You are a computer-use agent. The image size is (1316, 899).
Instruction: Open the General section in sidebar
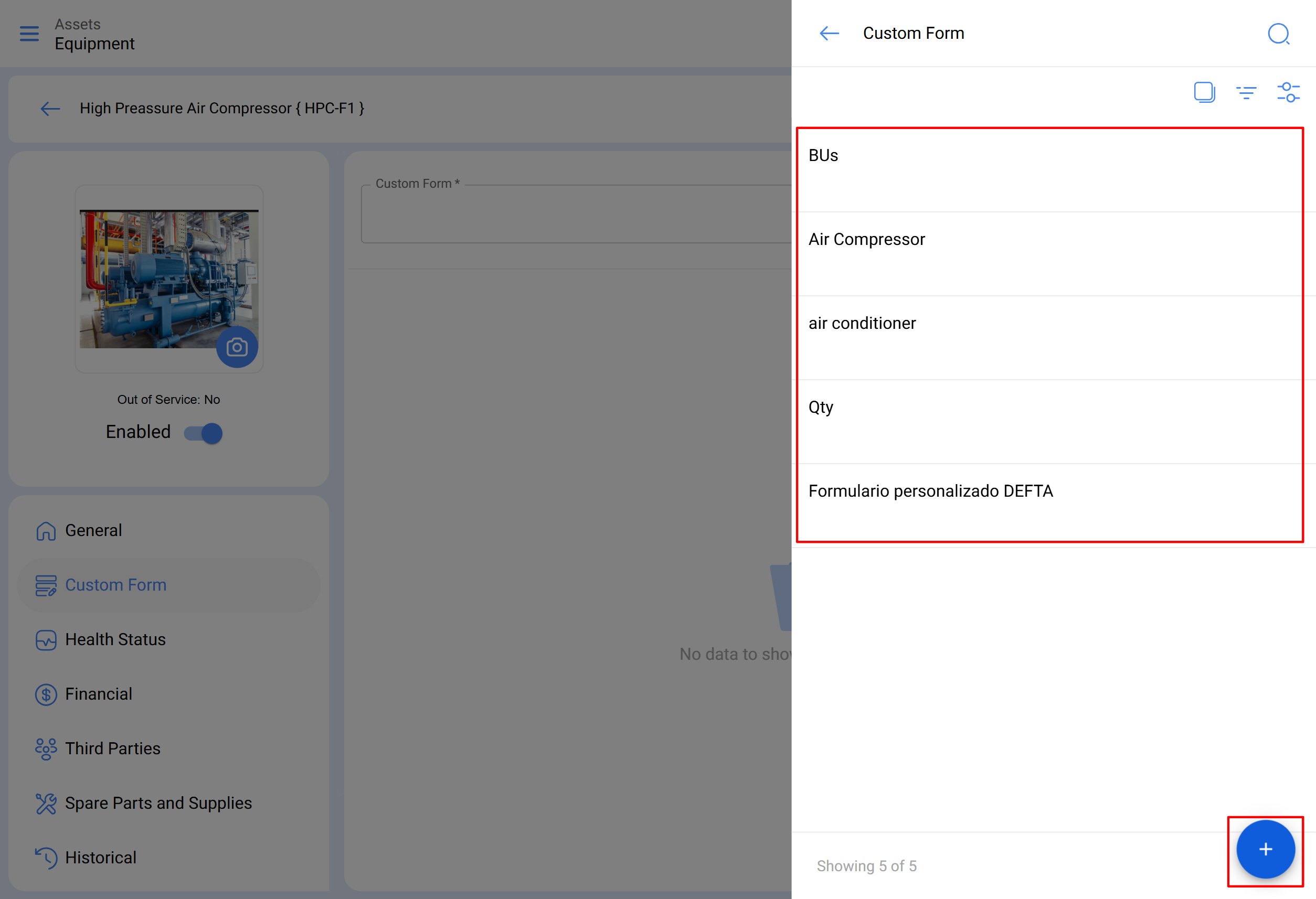93,530
